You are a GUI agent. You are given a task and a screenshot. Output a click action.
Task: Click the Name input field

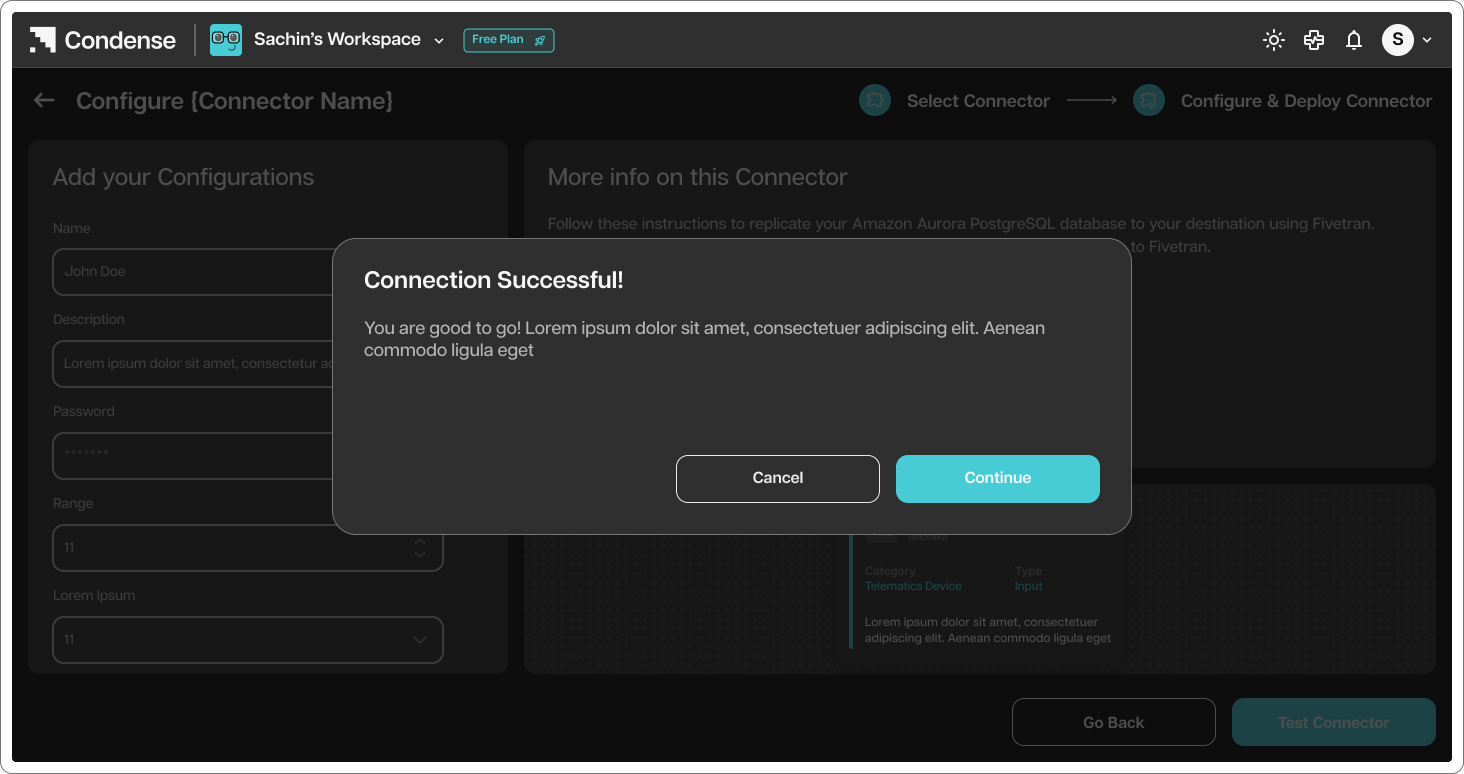coord(193,271)
